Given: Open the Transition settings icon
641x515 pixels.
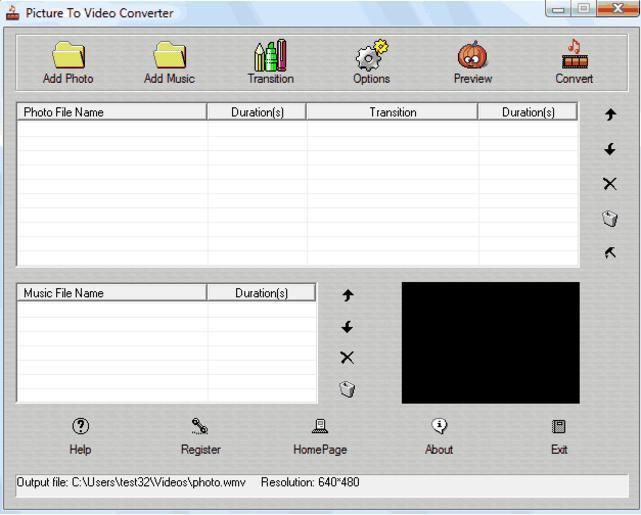Looking at the screenshot, I should pyautogui.click(x=270, y=56).
